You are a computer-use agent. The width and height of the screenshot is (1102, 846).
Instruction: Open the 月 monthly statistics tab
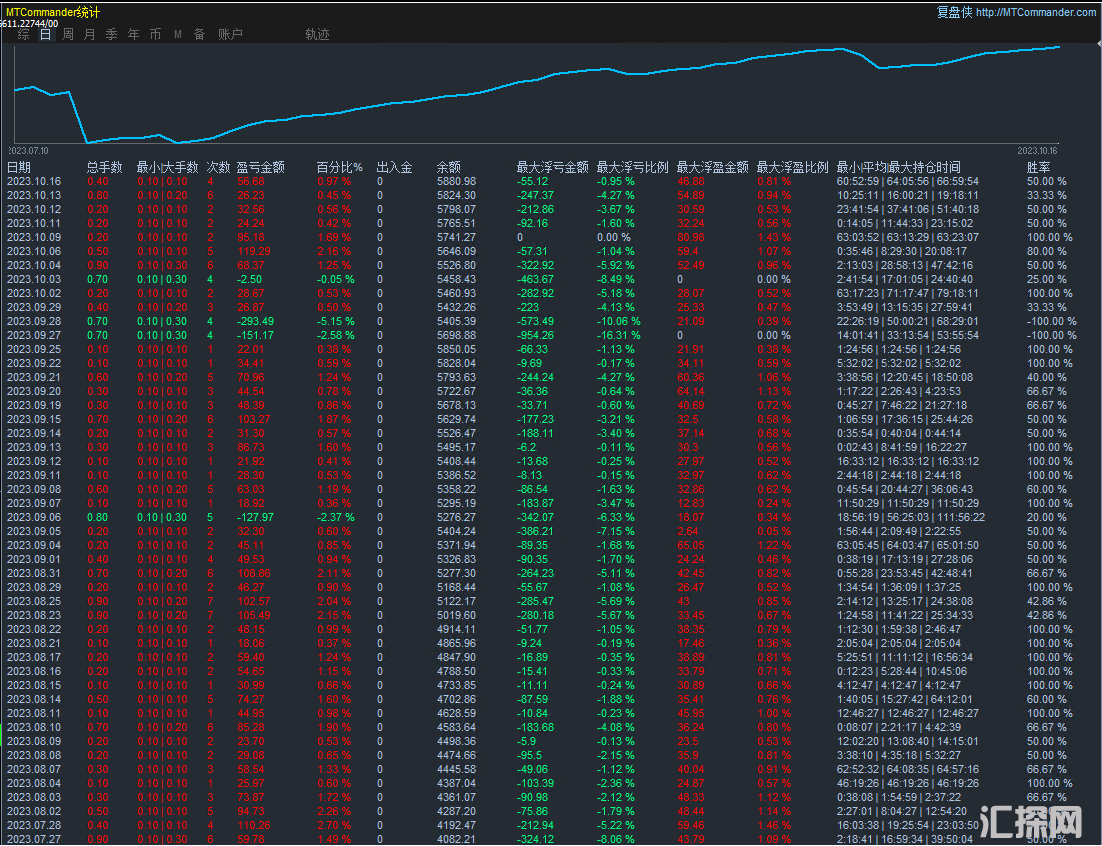89,34
